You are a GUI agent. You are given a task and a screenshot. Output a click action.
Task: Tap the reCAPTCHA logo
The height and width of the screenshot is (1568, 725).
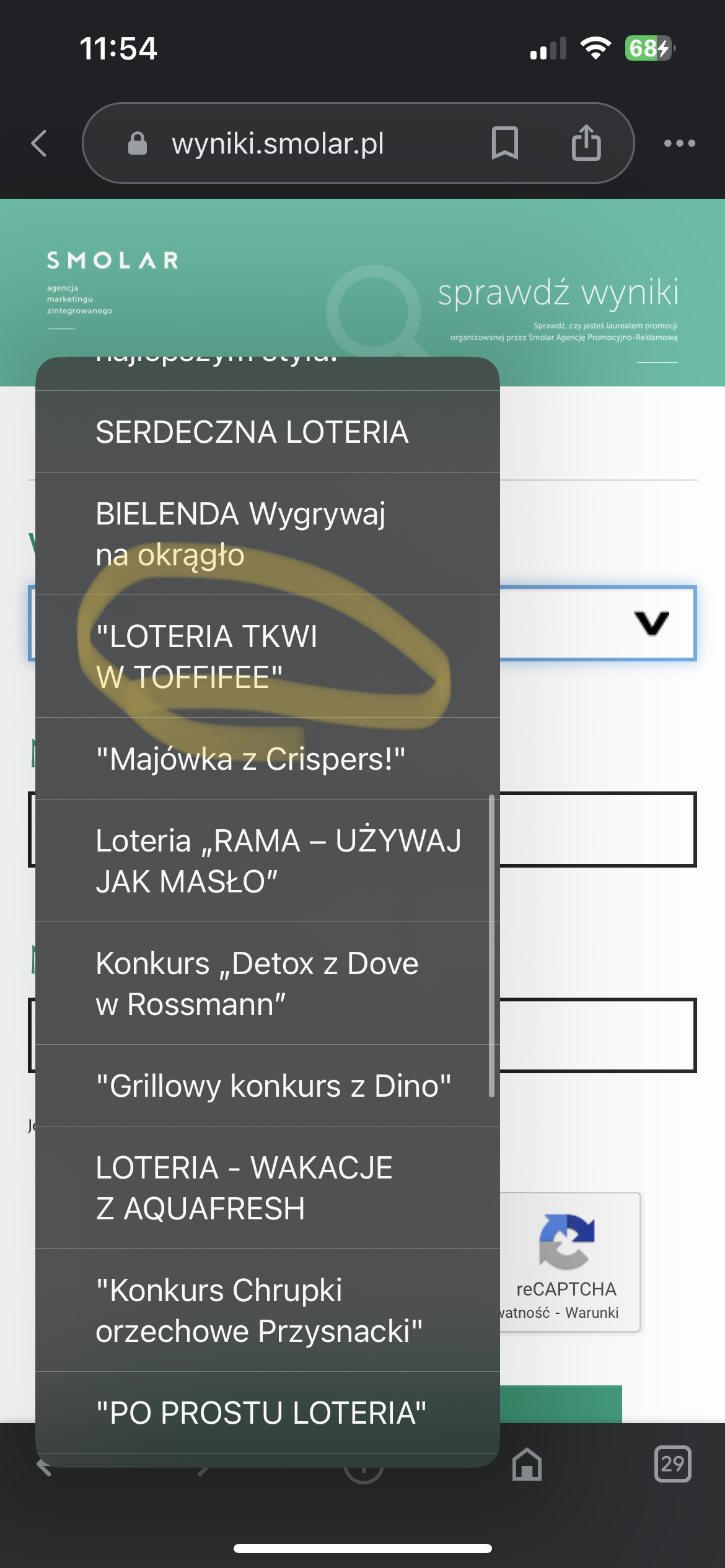(566, 1241)
